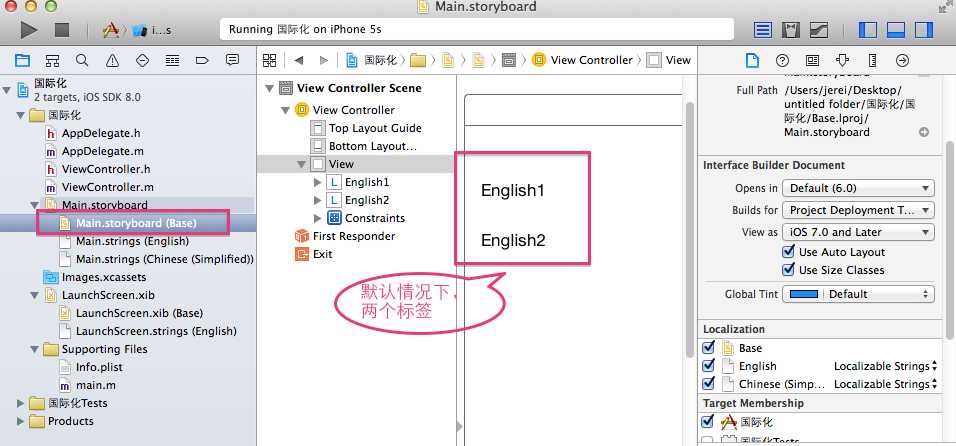Open Global Tint Default dropdown
The image size is (956, 446).
(858, 294)
